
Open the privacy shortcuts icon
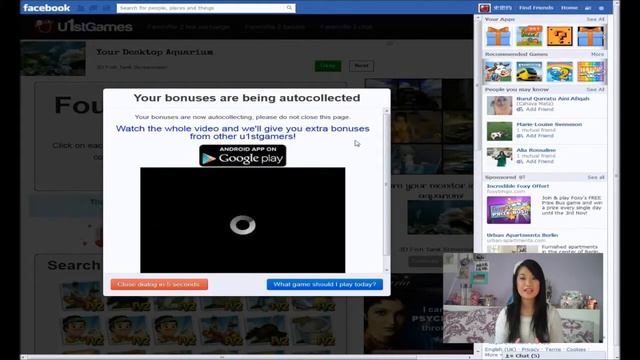coord(588,8)
